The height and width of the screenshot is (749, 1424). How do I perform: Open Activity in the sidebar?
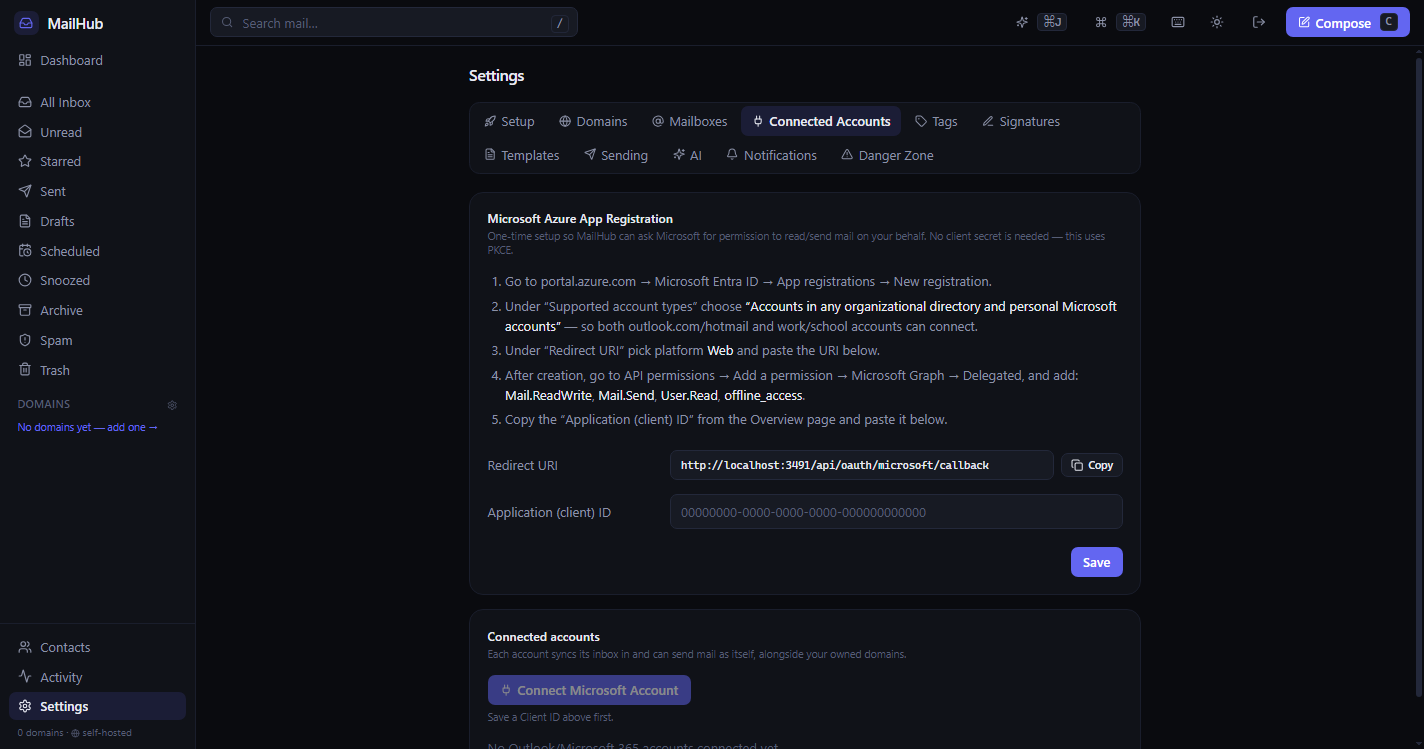[x=97, y=677]
